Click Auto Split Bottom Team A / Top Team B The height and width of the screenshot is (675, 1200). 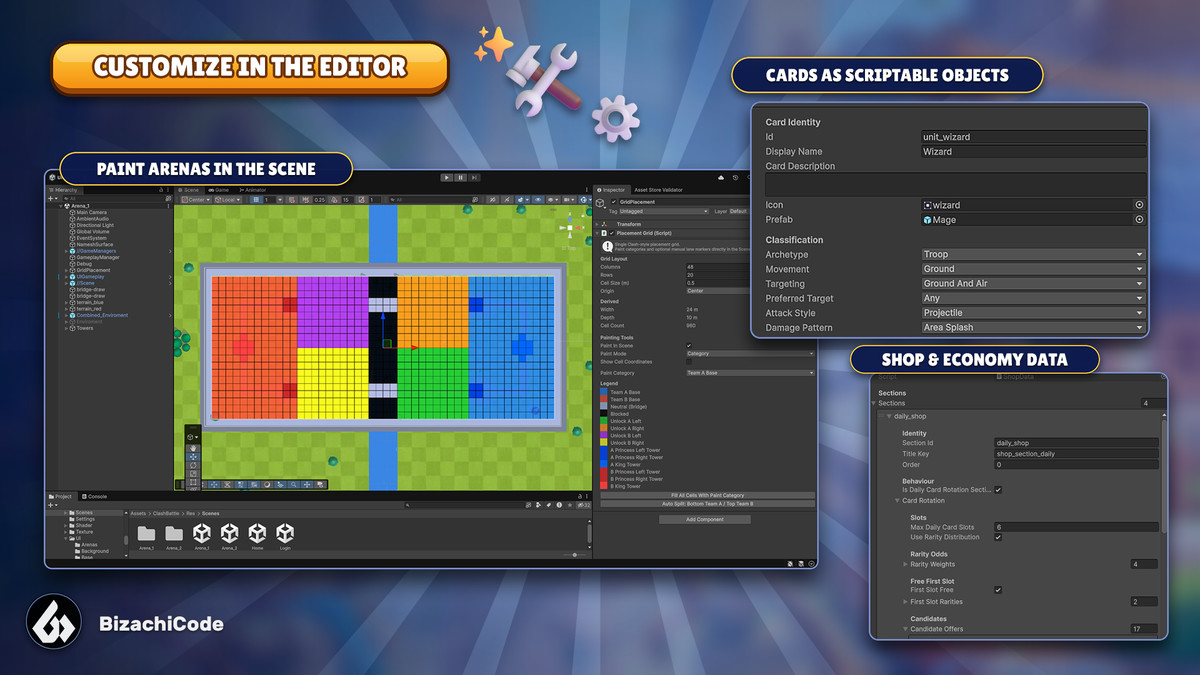[708, 504]
